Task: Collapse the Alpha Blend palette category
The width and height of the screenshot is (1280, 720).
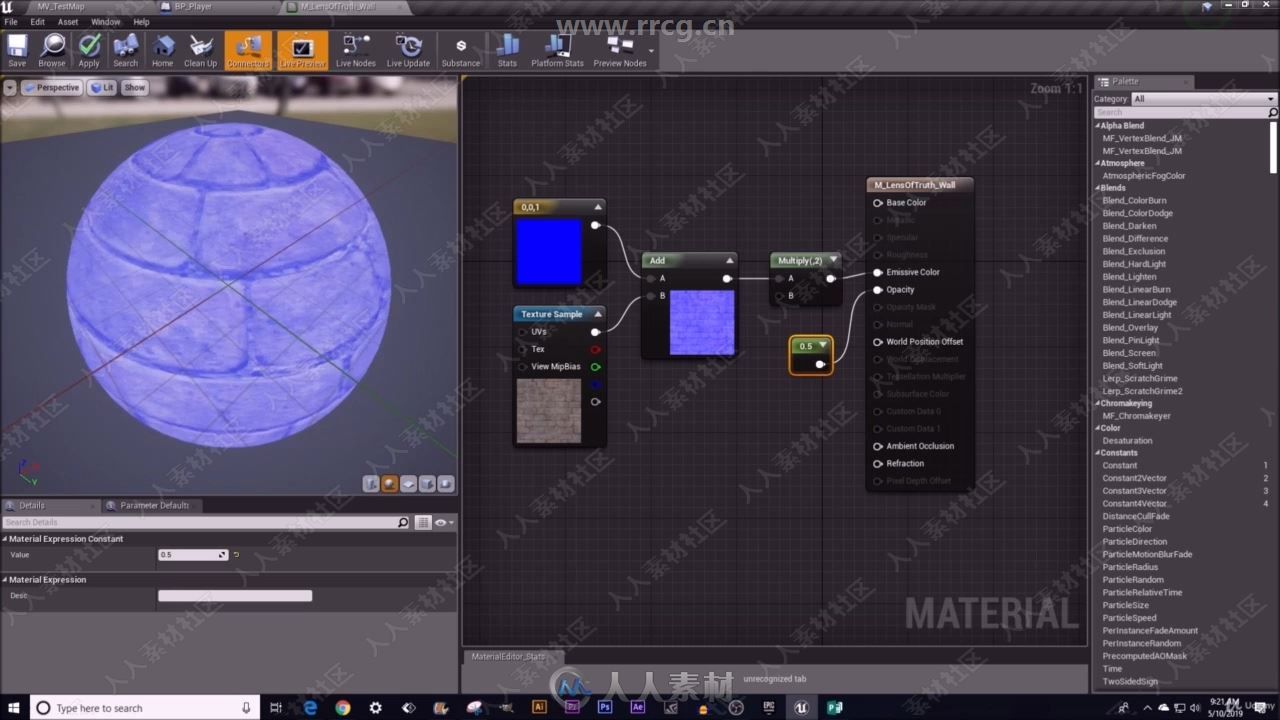Action: [x=1098, y=126]
